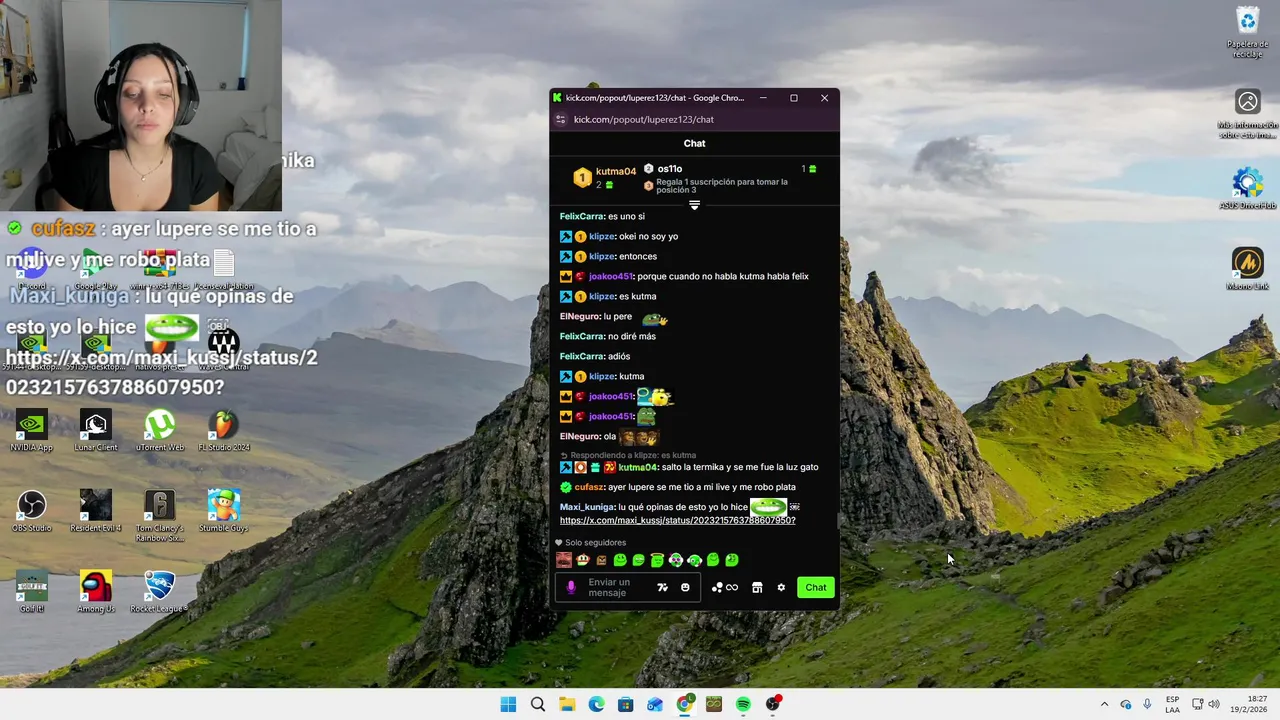Viewport: 1280px width, 720px height.
Task: Open the ESP LAA language selector
Action: (1172, 704)
